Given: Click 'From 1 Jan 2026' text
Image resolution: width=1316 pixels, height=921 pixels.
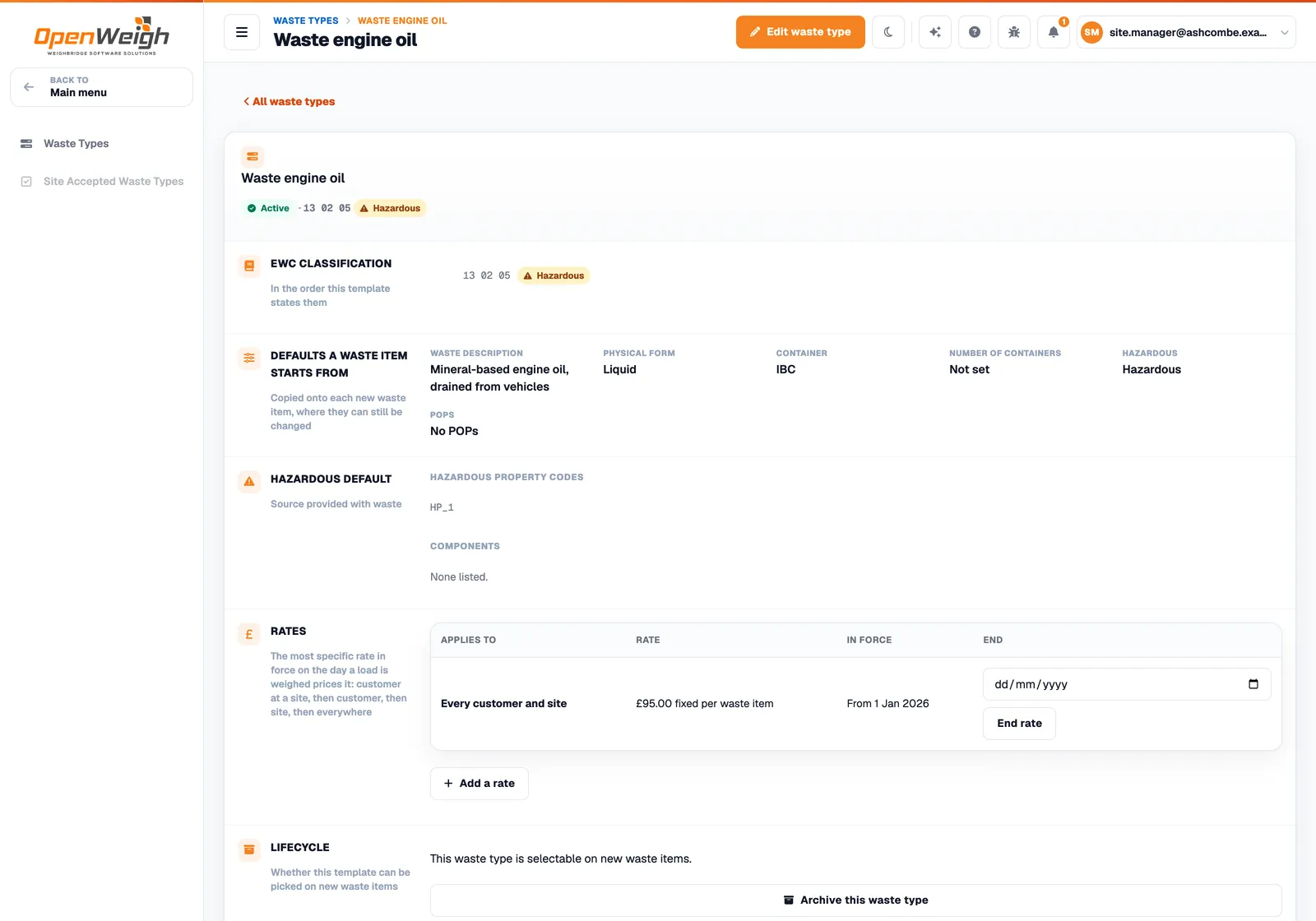Looking at the screenshot, I should (x=888, y=704).
